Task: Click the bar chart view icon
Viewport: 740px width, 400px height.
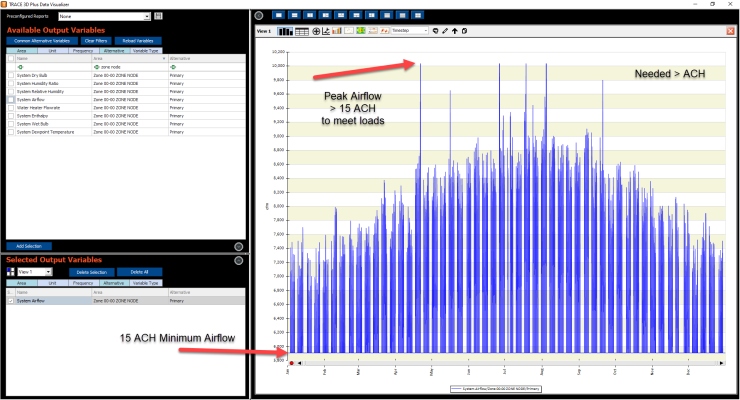Action: 286,31
